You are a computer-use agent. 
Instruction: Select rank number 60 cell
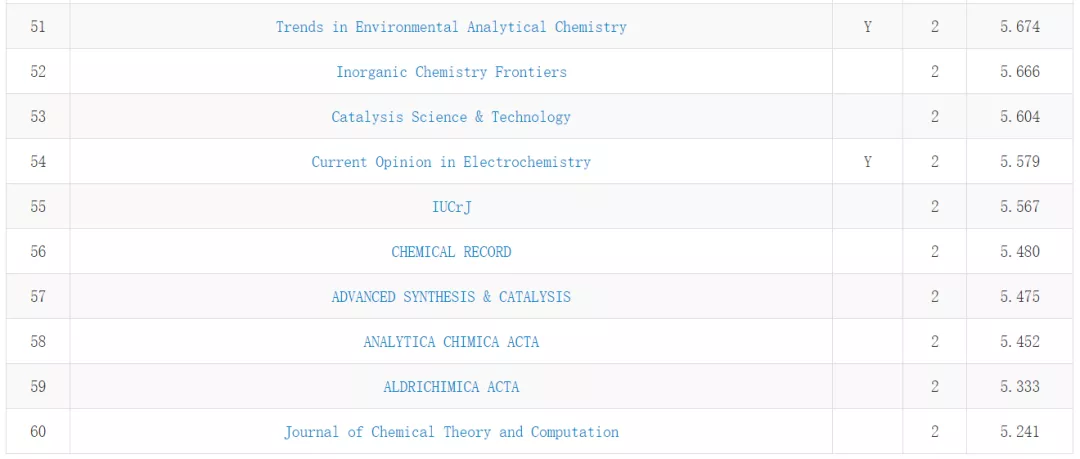point(38,432)
